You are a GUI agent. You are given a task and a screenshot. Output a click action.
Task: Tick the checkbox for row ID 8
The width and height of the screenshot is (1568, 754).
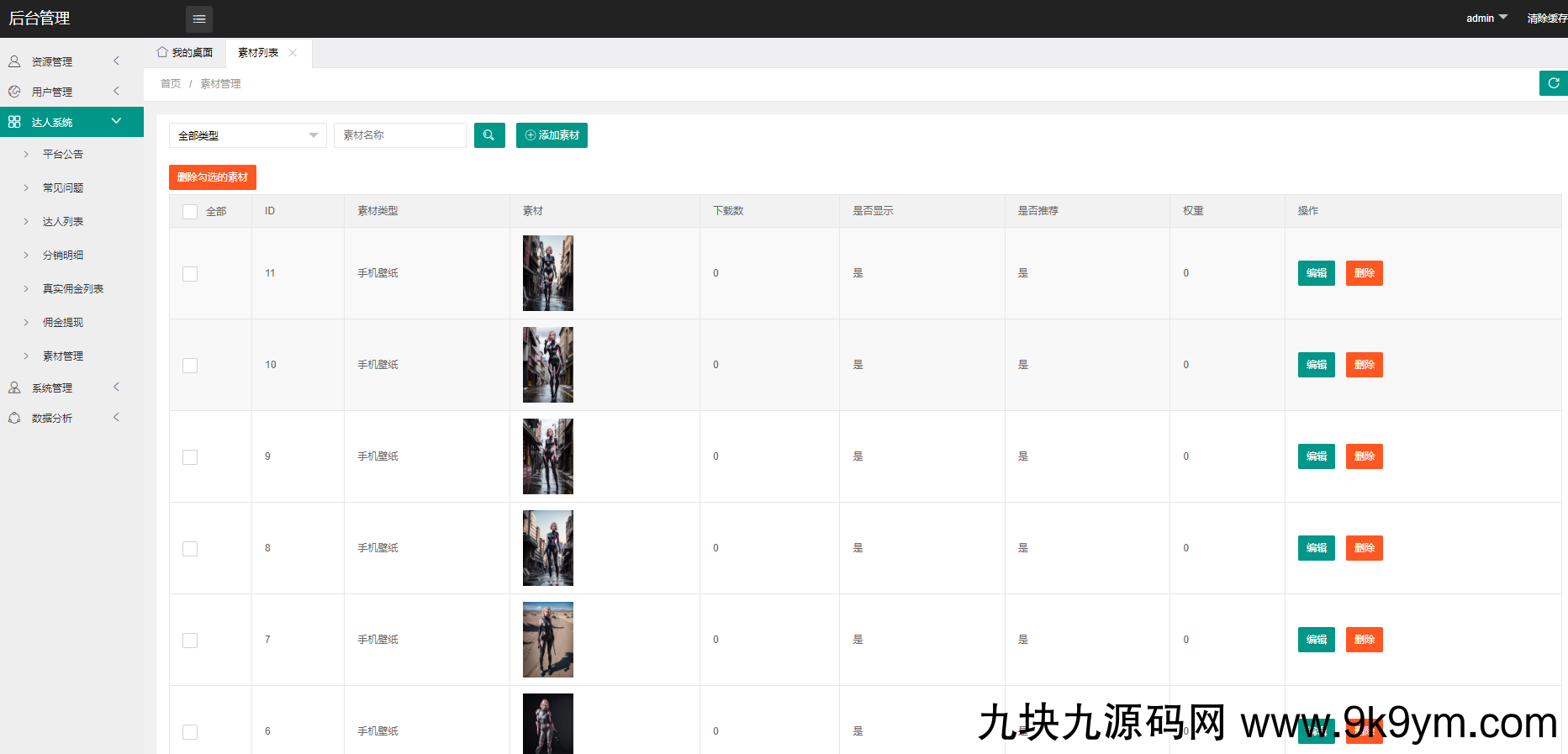[190, 549]
